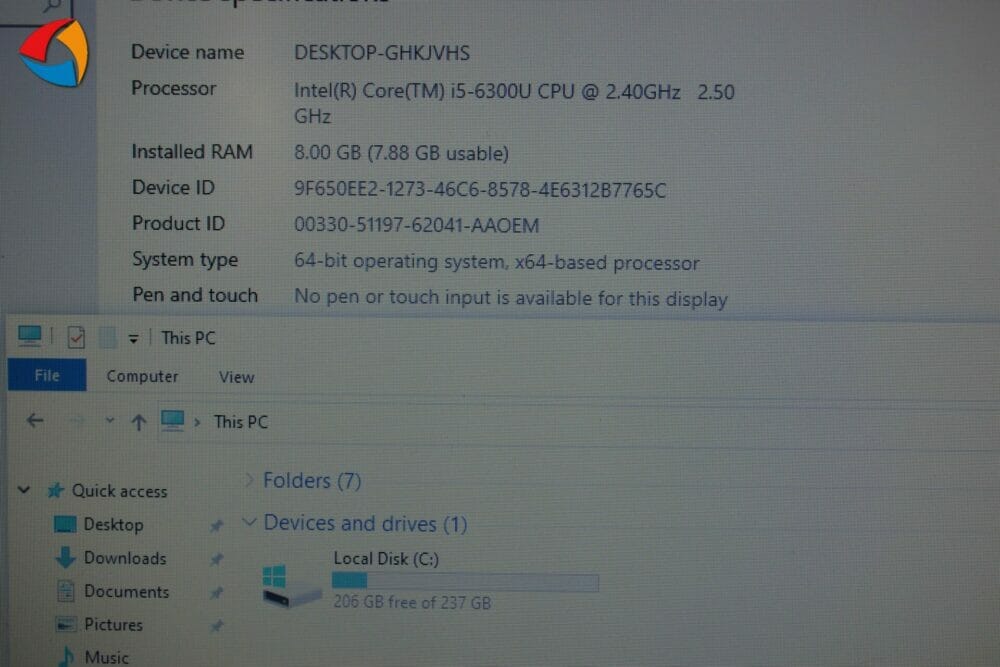Collapse the Devices and drives (1) group

pyautogui.click(x=249, y=522)
